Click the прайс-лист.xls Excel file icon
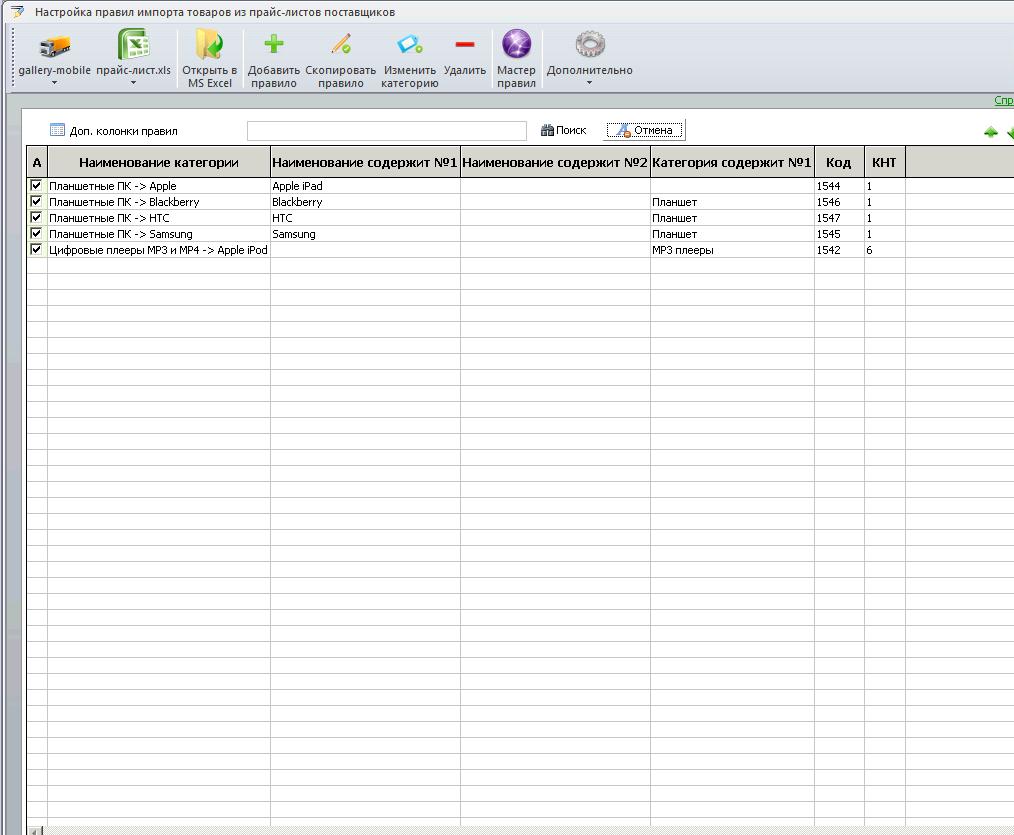The height and width of the screenshot is (835, 1014). coord(133,44)
